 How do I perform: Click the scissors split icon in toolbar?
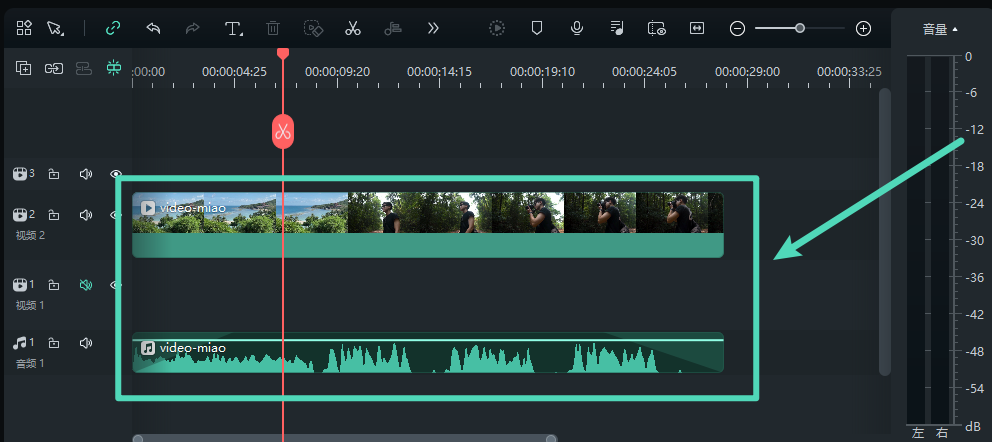click(x=352, y=28)
